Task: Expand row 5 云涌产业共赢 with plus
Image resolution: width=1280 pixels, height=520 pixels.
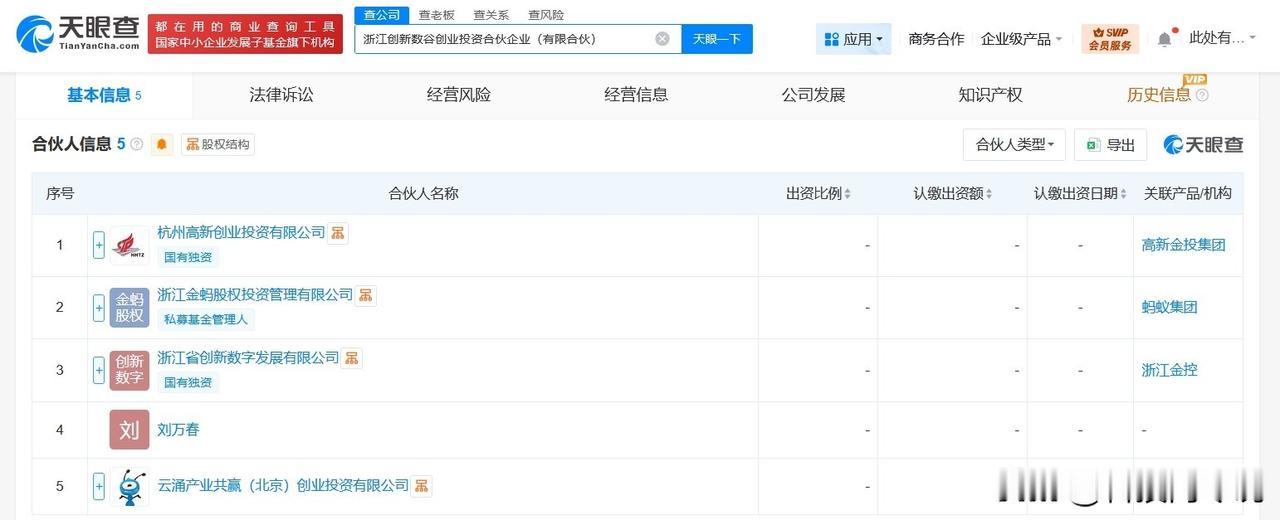Action: click(x=99, y=487)
